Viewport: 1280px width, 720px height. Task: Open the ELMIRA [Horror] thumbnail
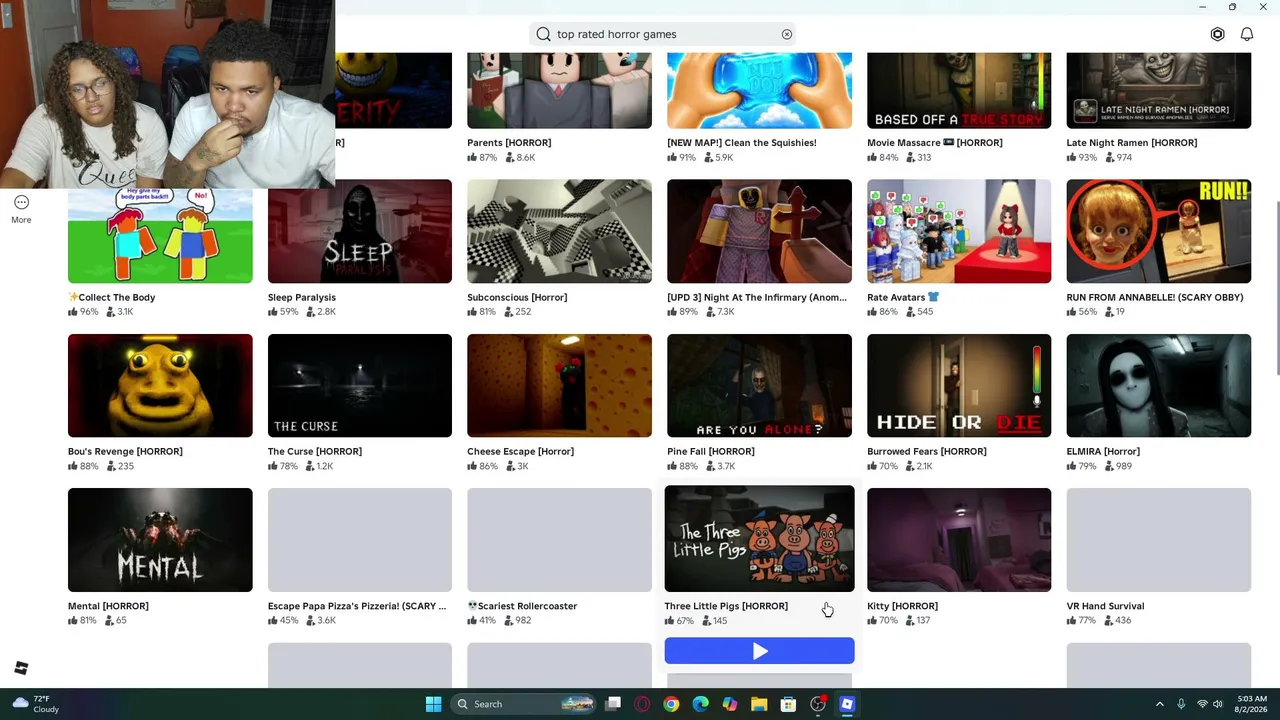pos(1158,385)
